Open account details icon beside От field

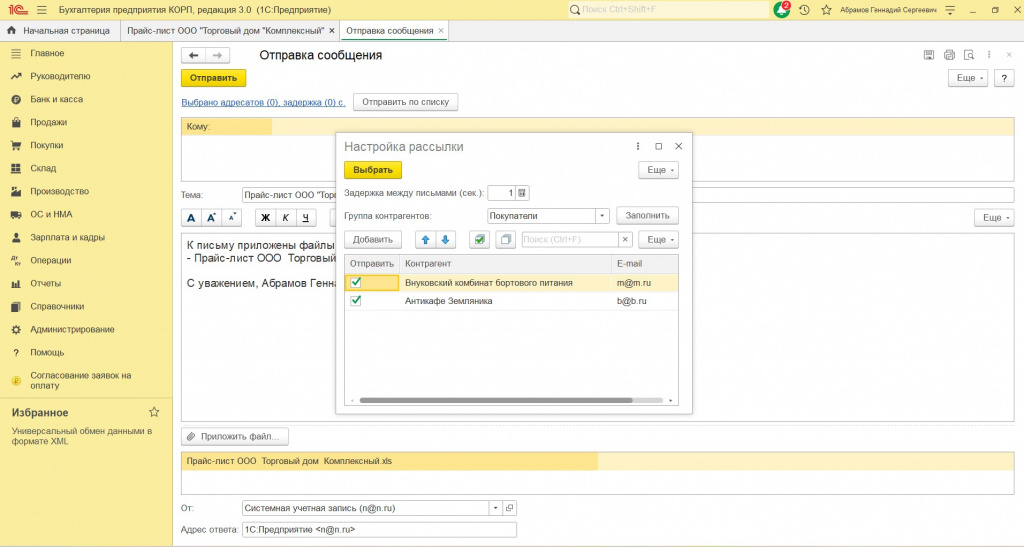509,508
